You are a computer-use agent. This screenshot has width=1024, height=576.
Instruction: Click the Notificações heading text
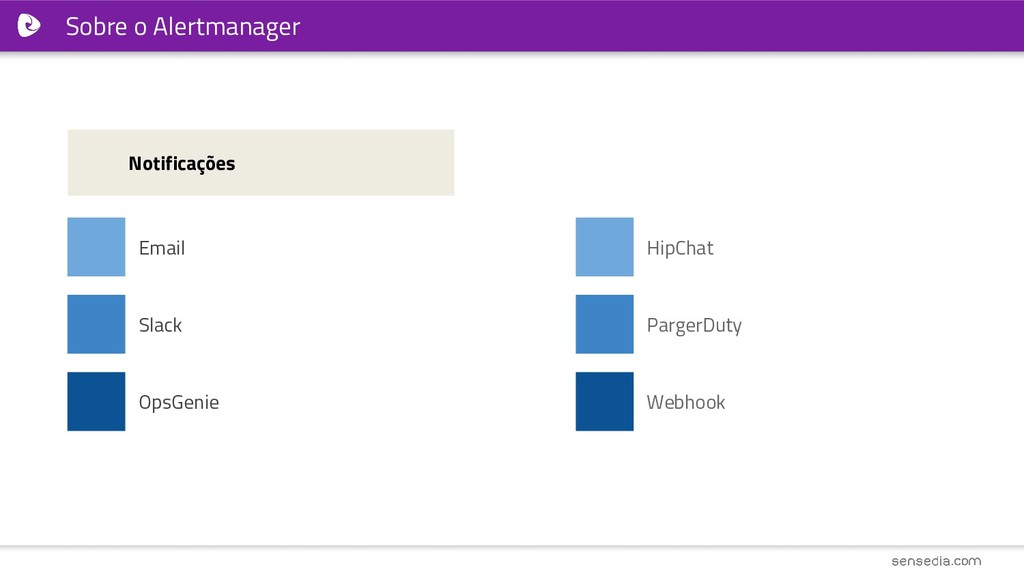182,164
